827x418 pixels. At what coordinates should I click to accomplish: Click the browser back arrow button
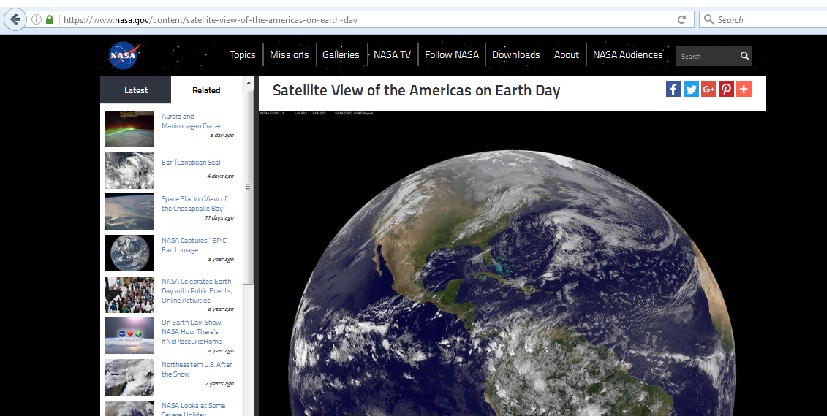(x=15, y=20)
